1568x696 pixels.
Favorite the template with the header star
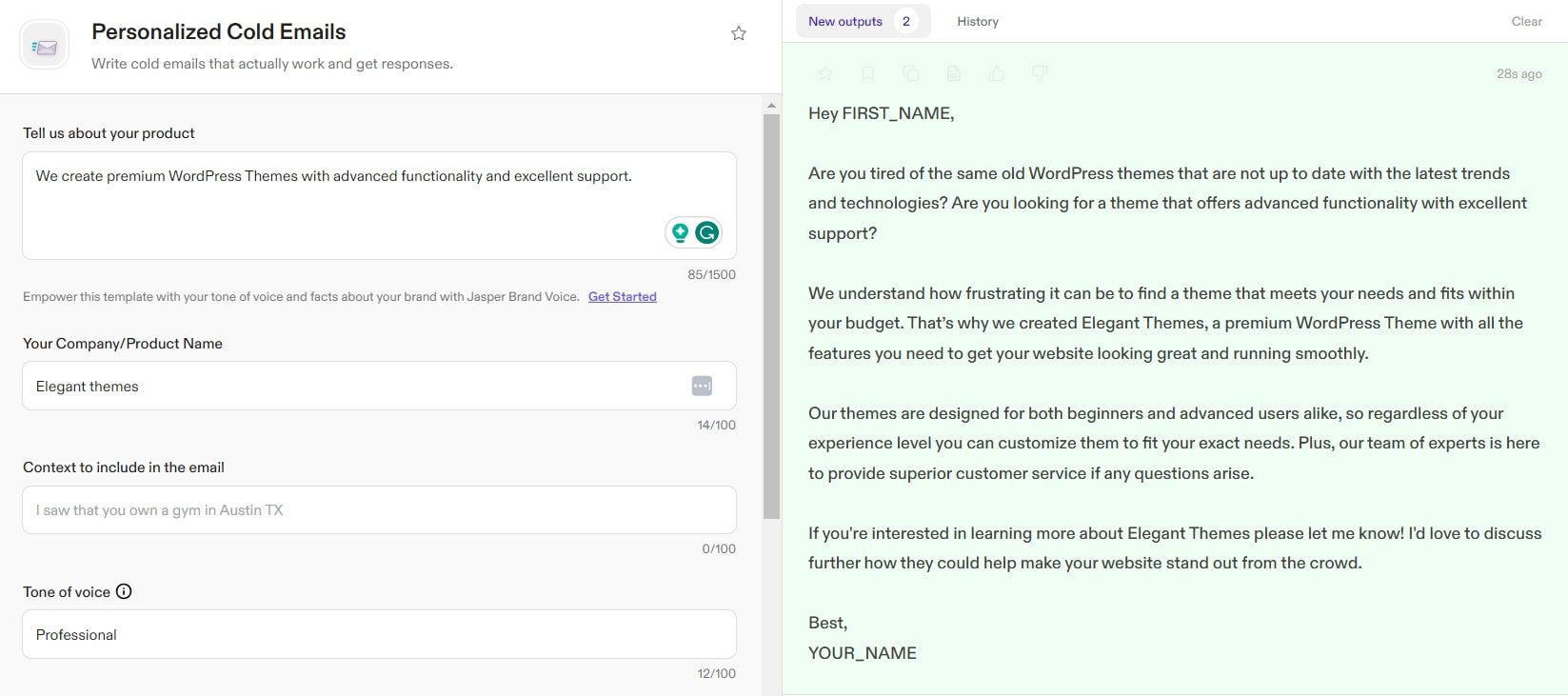tap(738, 33)
